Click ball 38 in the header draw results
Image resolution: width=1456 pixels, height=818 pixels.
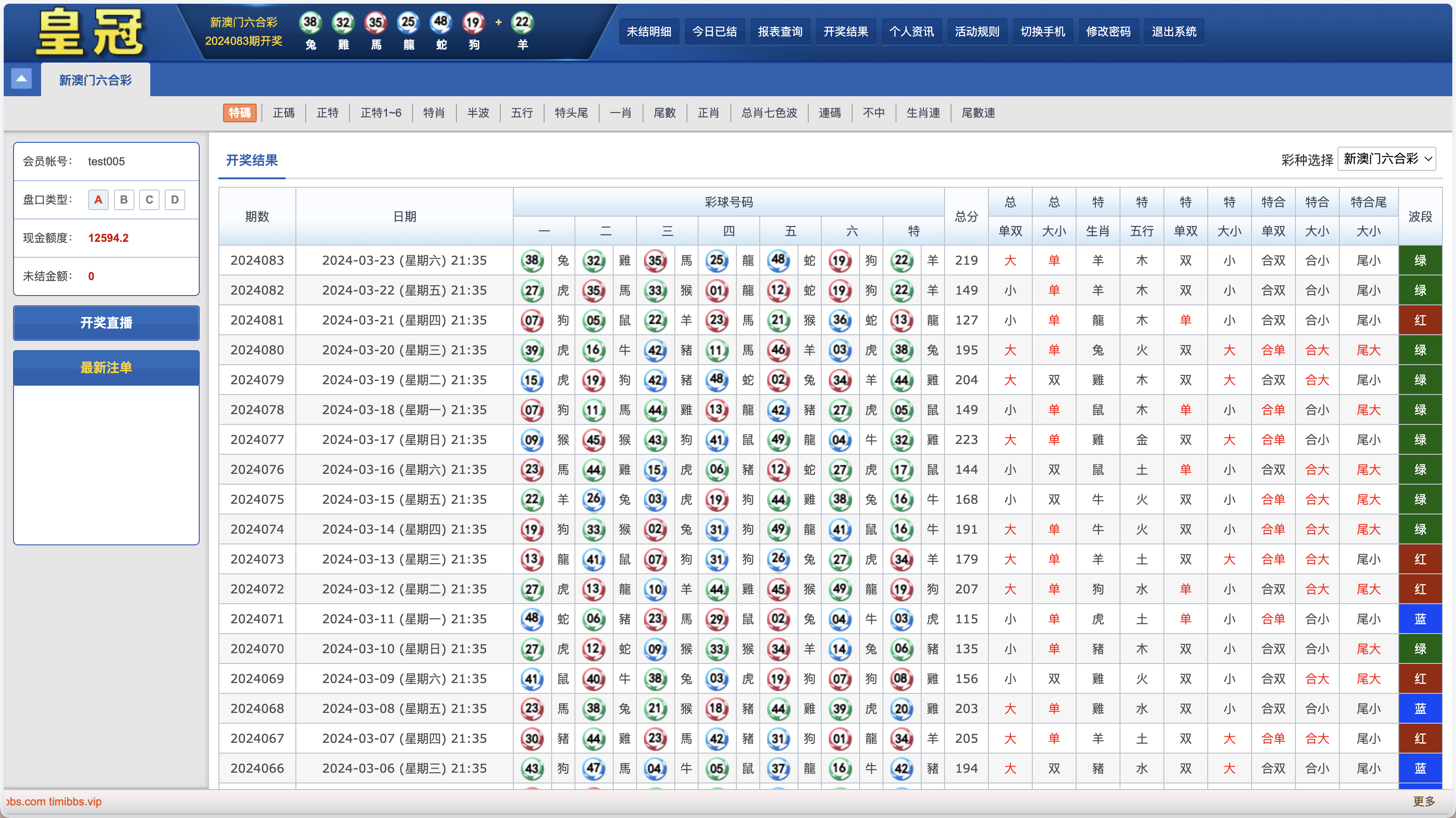pyautogui.click(x=310, y=22)
